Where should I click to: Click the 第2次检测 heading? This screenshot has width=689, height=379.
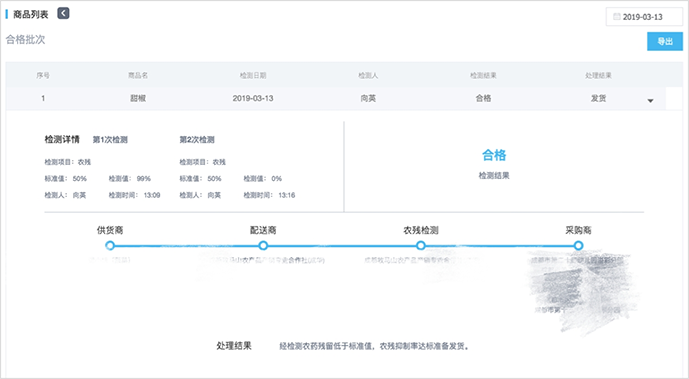pyautogui.click(x=197, y=140)
